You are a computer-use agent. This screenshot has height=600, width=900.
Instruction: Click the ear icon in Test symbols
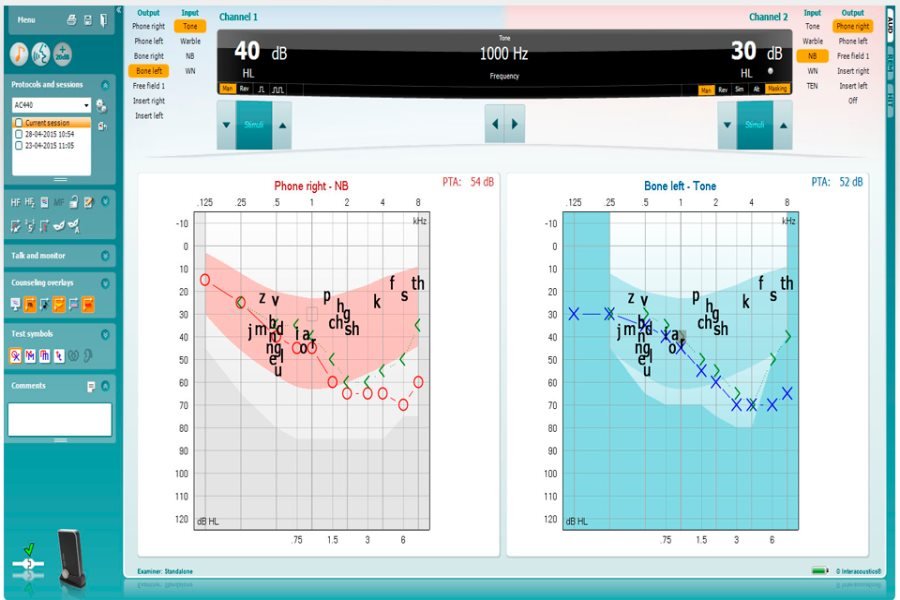(x=88, y=355)
